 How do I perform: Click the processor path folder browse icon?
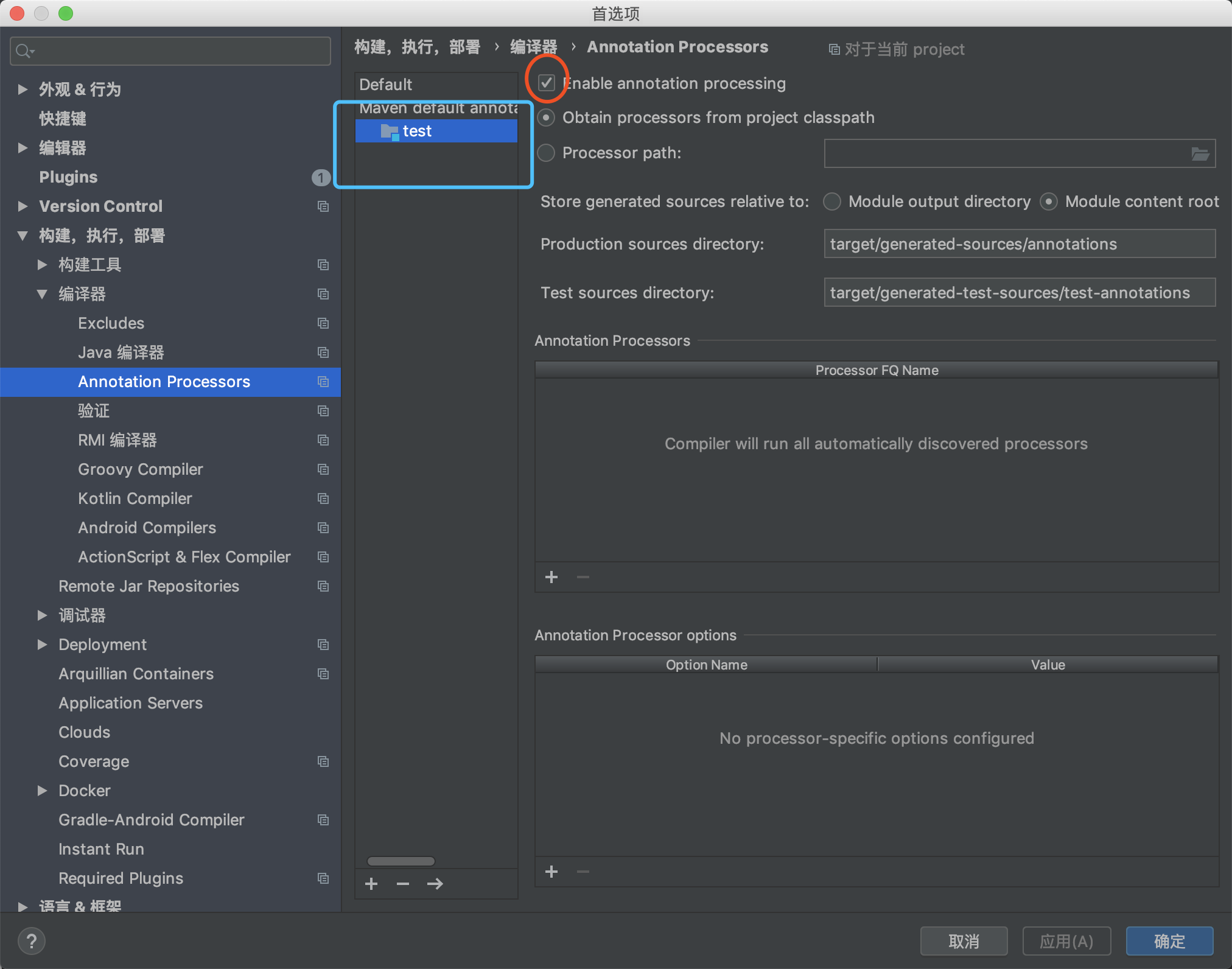point(1200,154)
